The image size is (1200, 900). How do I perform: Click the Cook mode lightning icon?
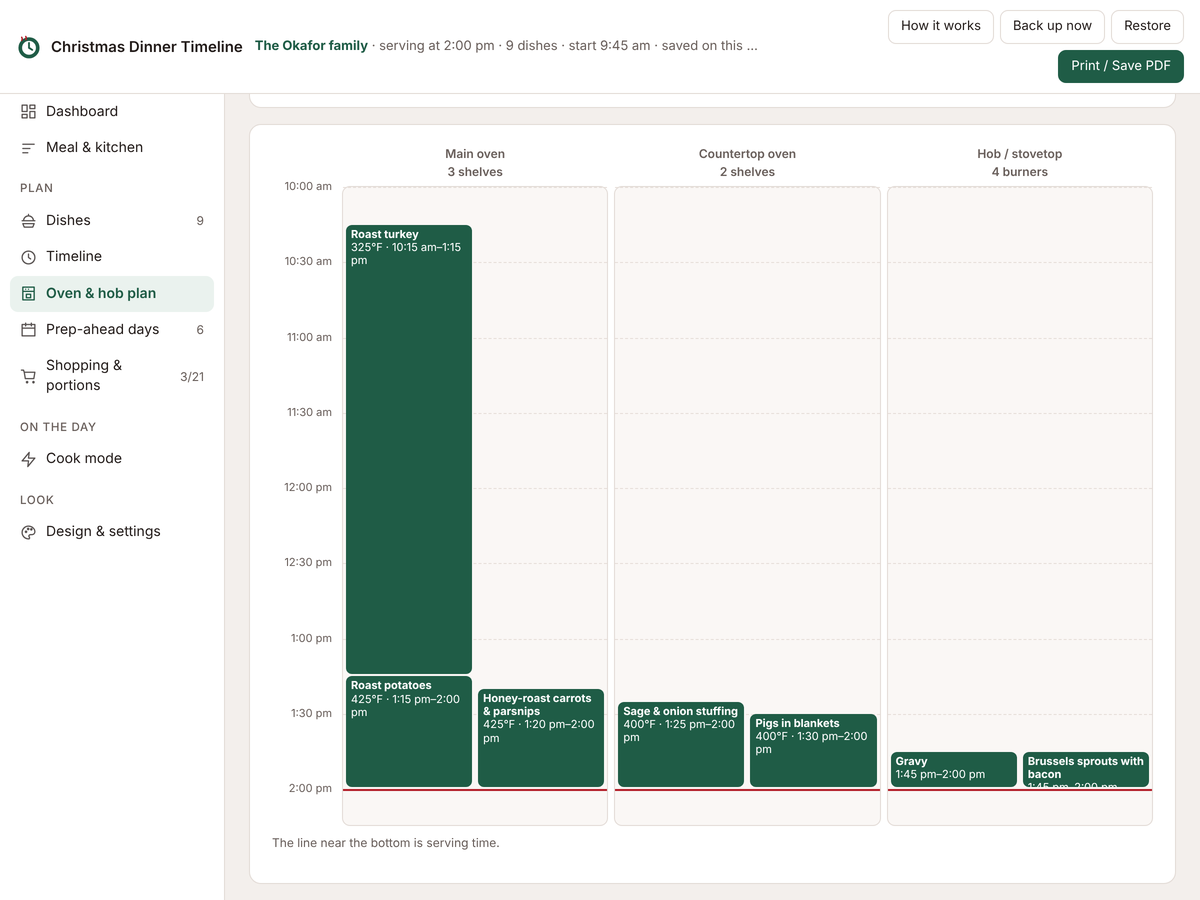click(x=28, y=459)
